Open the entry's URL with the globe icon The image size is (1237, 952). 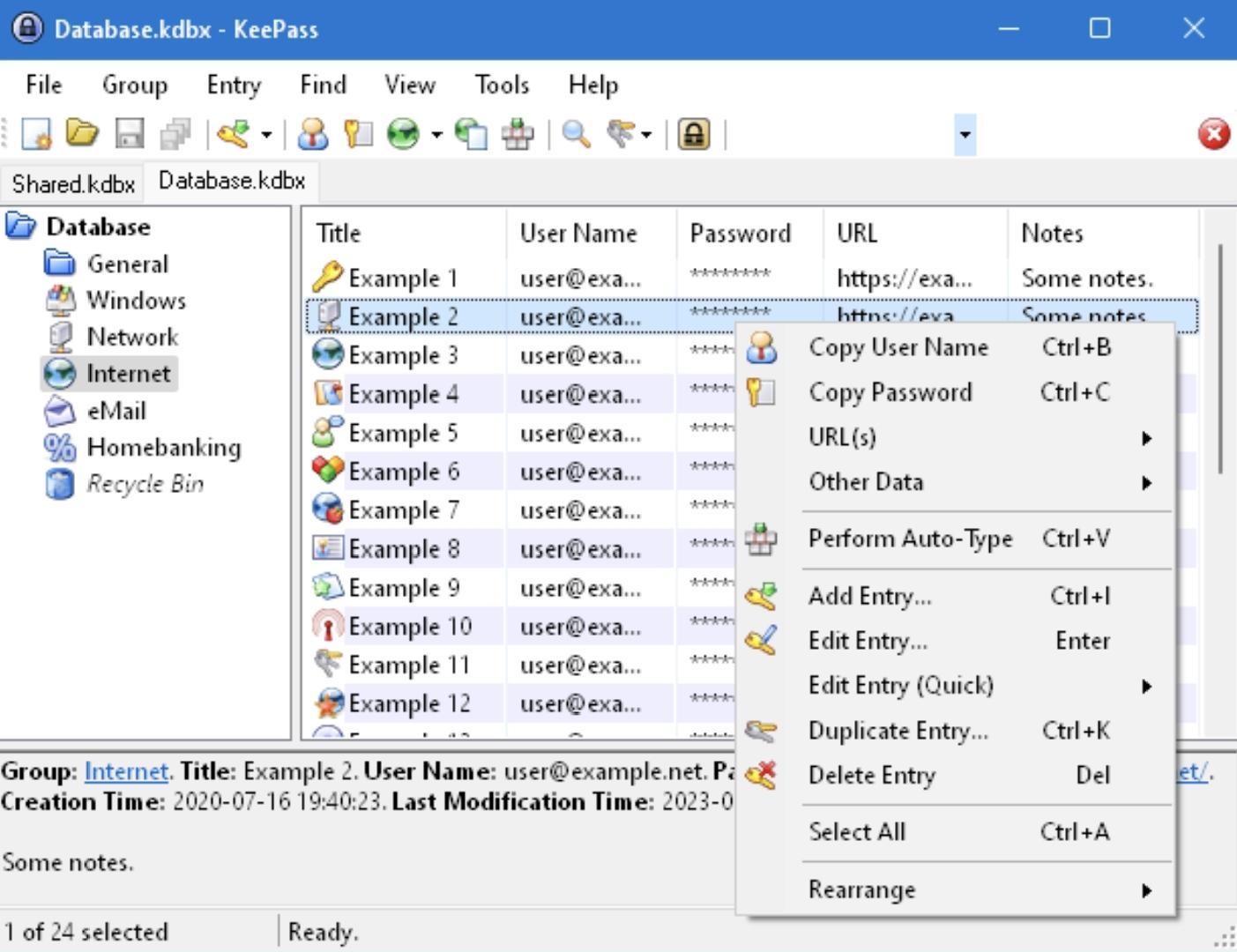pyautogui.click(x=403, y=134)
